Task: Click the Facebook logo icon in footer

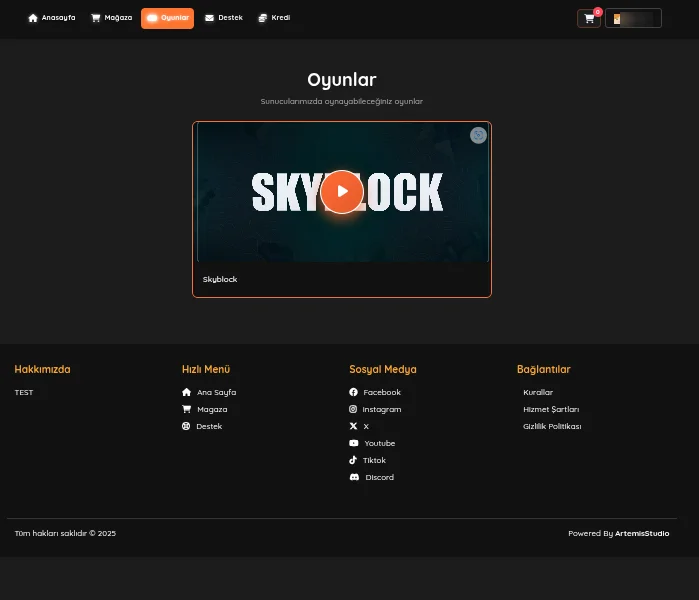Action: pyautogui.click(x=354, y=392)
